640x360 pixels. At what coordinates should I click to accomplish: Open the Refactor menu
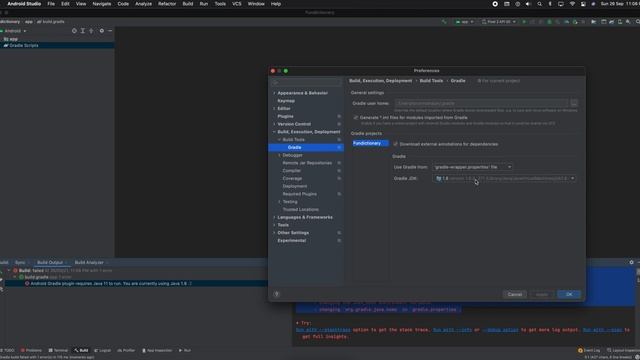(x=167, y=4)
